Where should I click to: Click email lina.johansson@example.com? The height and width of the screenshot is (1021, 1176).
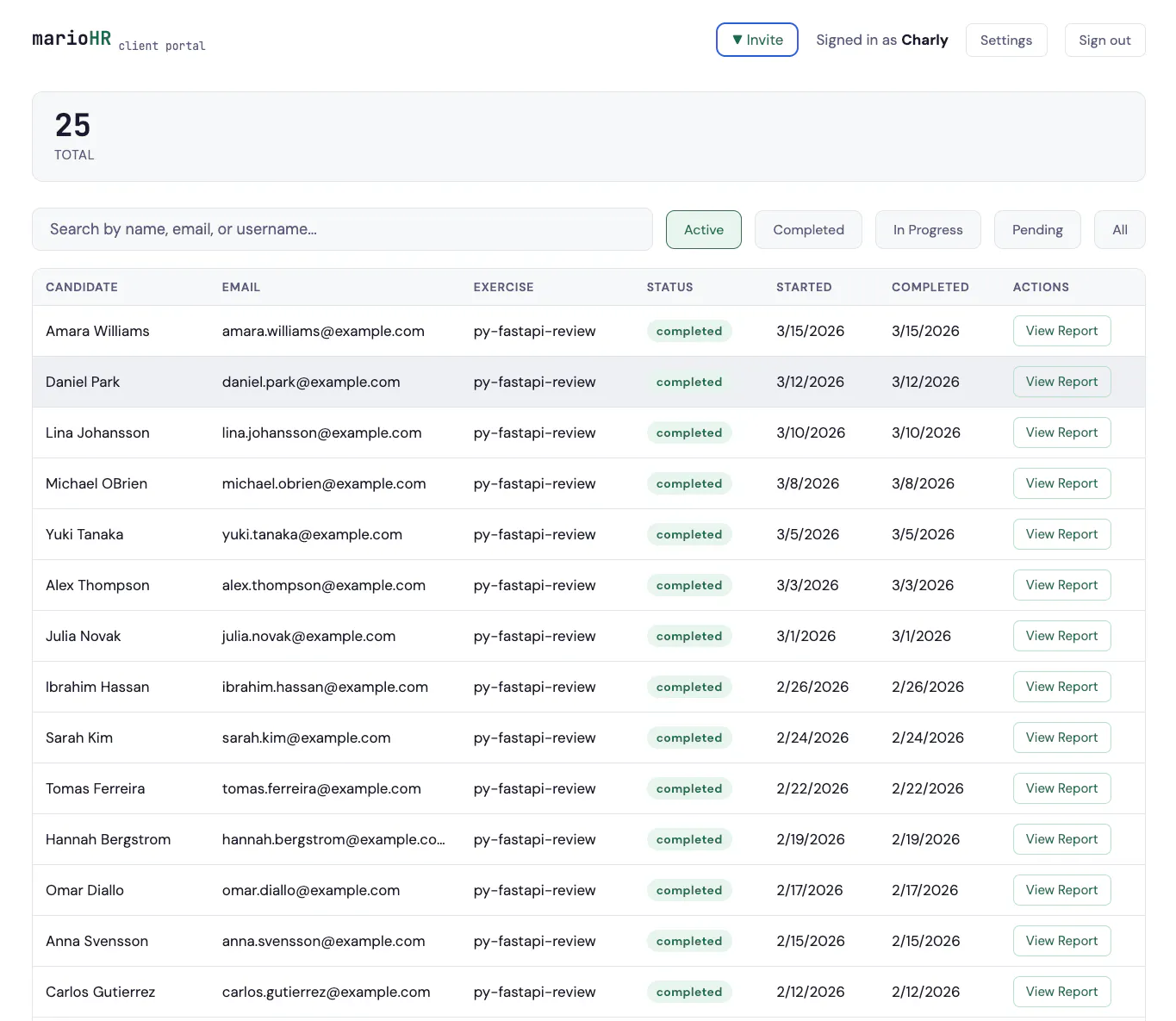click(x=322, y=433)
